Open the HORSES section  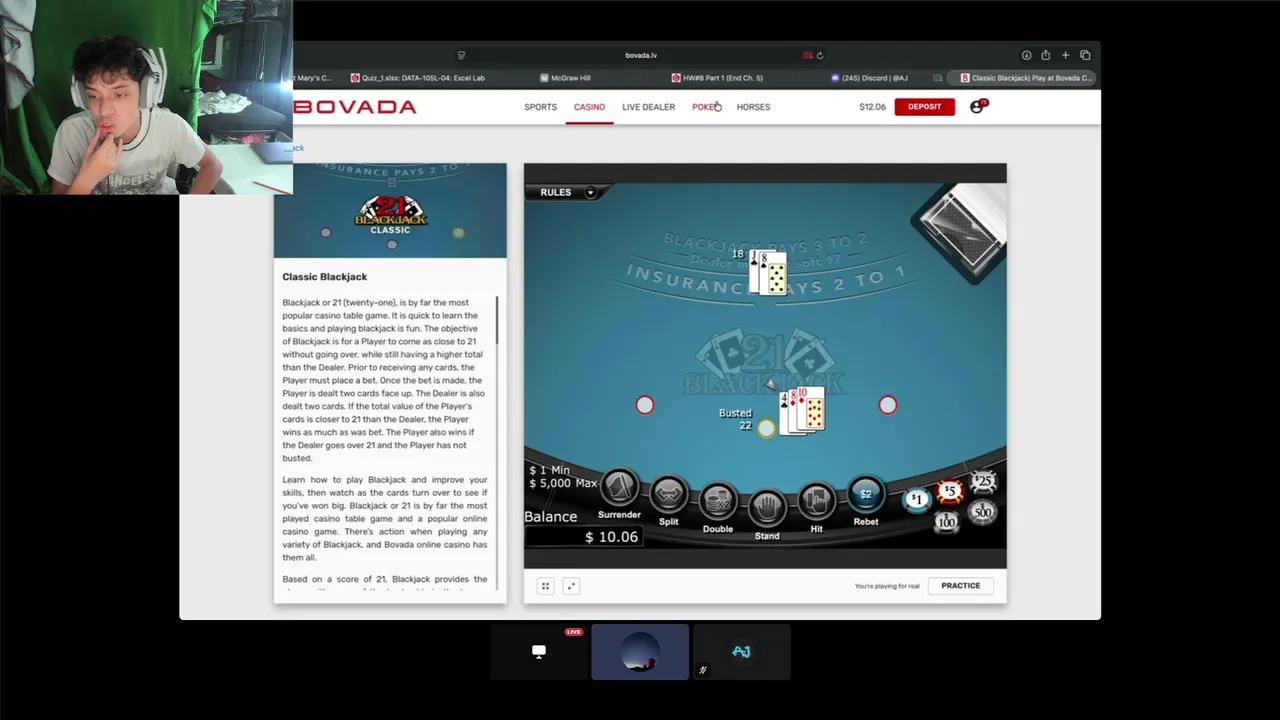753,107
